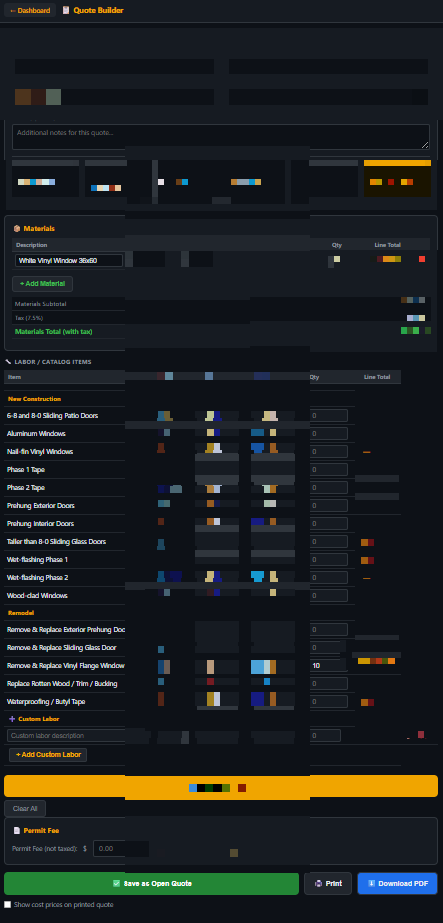Set quantity for Remove & Replace Exterior Prehung Door

click(328, 630)
